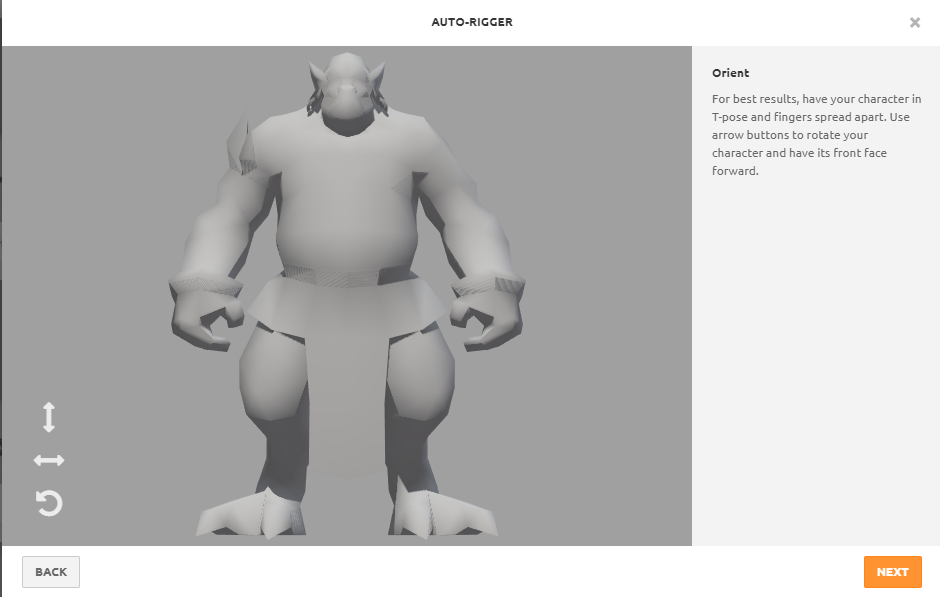Click the T-pose instruction paragraph
Screen dimensions: 940x597
point(817,135)
